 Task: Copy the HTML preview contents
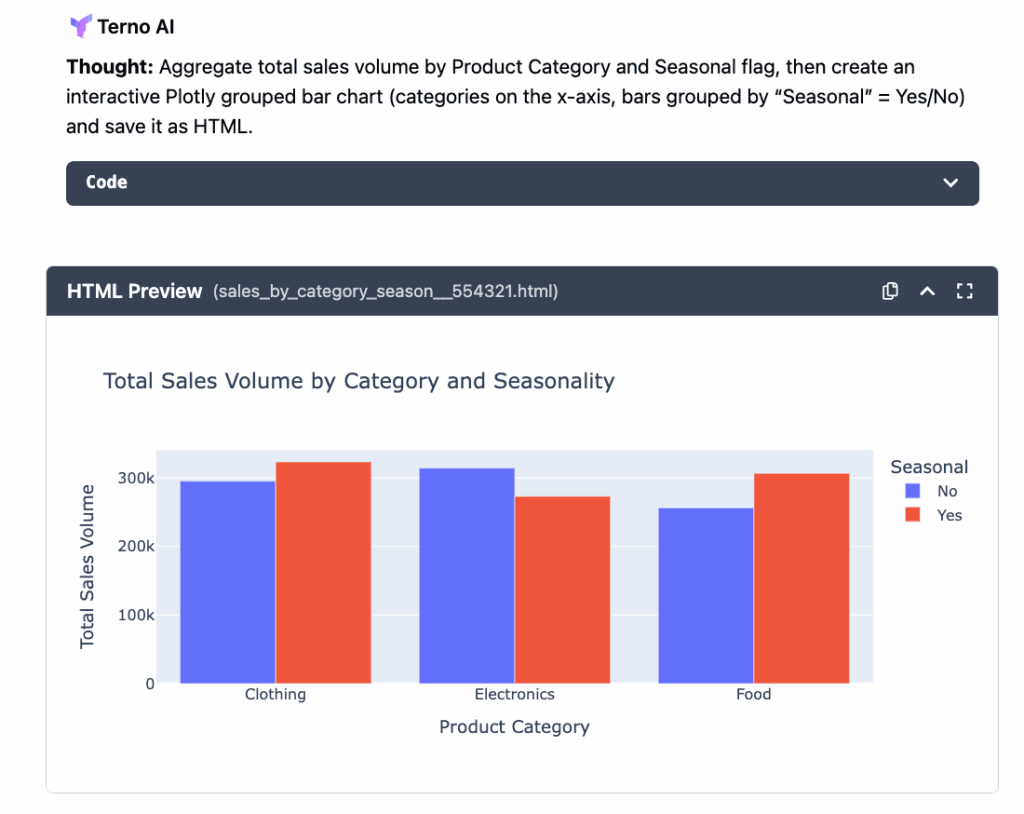point(890,291)
